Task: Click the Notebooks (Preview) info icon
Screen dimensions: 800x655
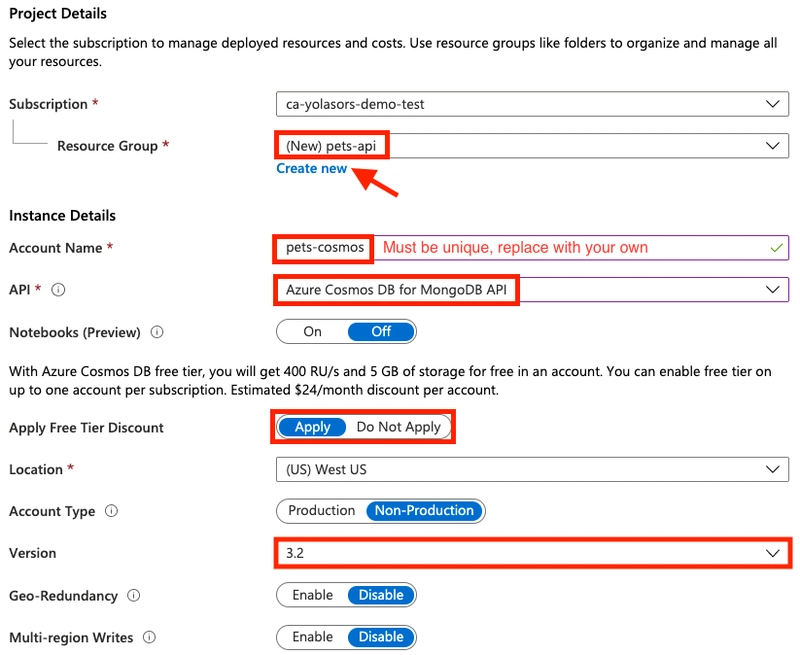Action: pyautogui.click(x=157, y=332)
